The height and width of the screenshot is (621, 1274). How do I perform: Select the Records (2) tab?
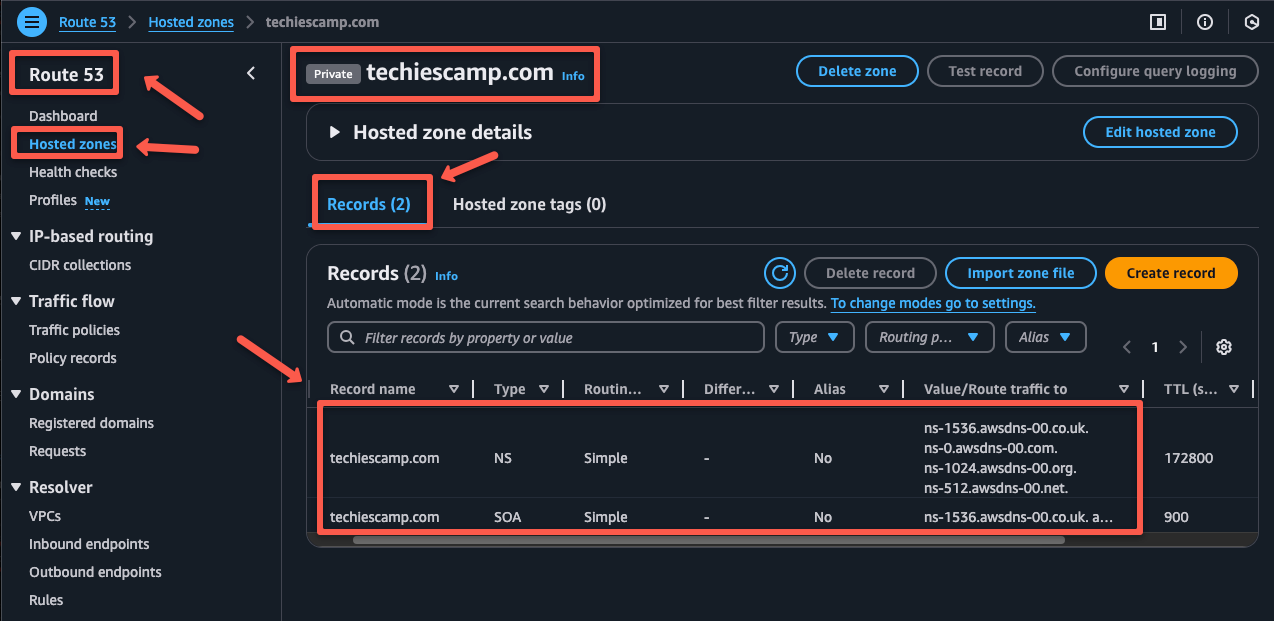(x=371, y=201)
